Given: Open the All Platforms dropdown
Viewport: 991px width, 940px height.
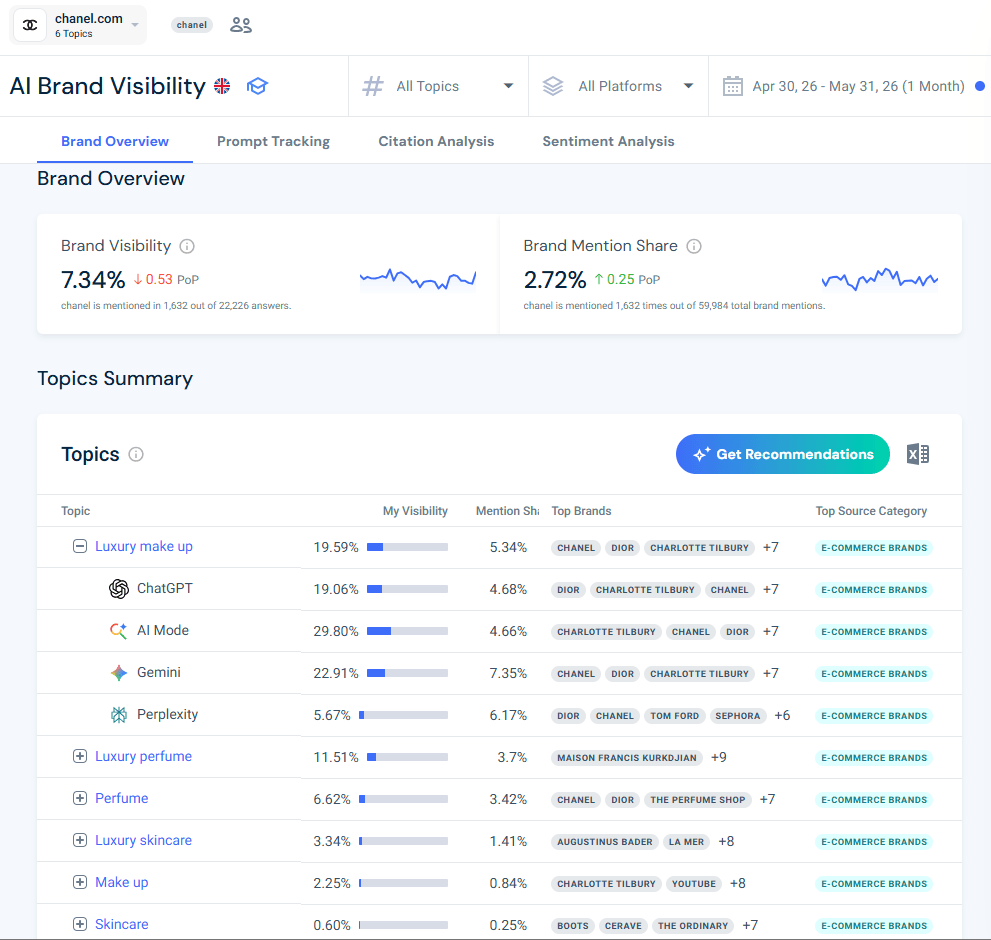Looking at the screenshot, I should tap(618, 86).
